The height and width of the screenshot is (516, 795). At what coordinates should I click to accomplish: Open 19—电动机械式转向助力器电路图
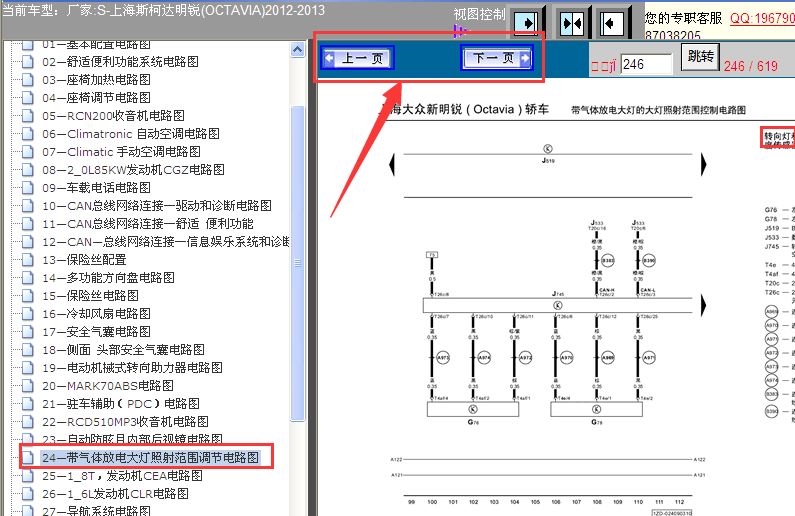coord(132,367)
